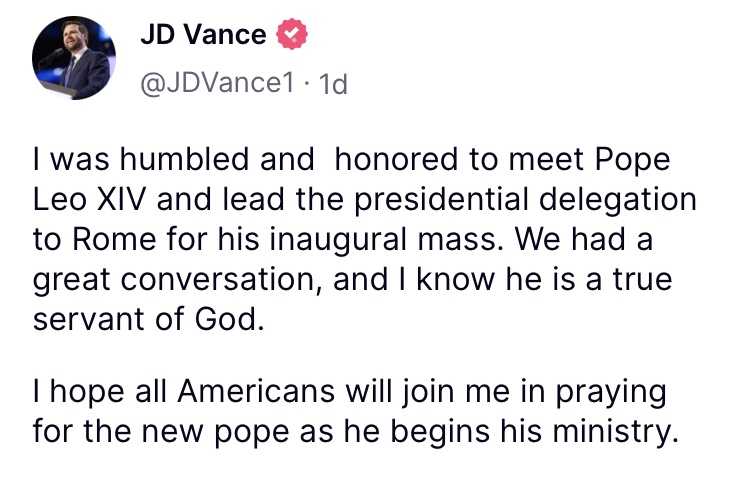Click "I hope all" starting second paragraph
750x480 pixels.
tap(99, 392)
